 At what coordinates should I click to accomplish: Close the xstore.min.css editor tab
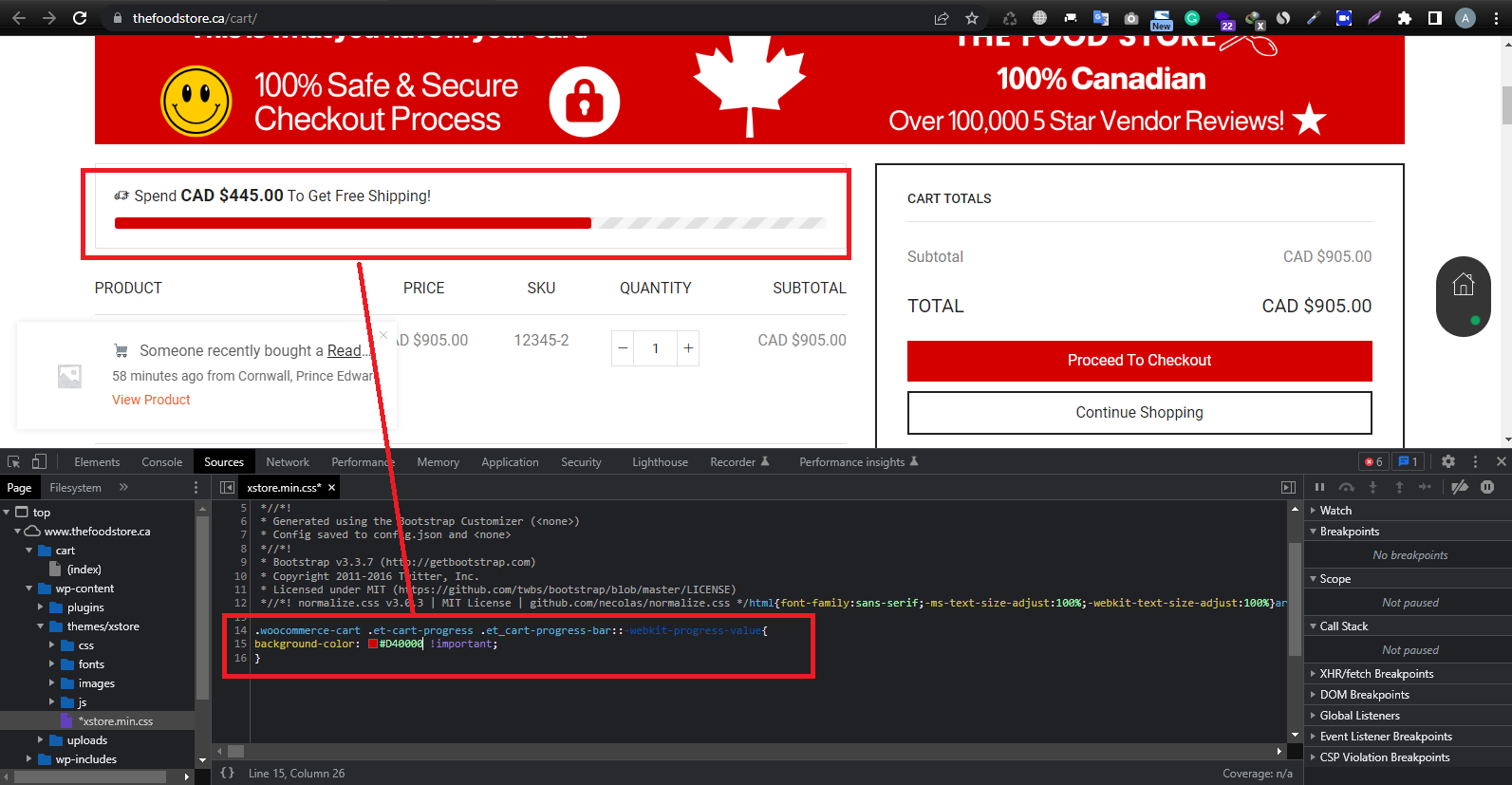(x=331, y=487)
